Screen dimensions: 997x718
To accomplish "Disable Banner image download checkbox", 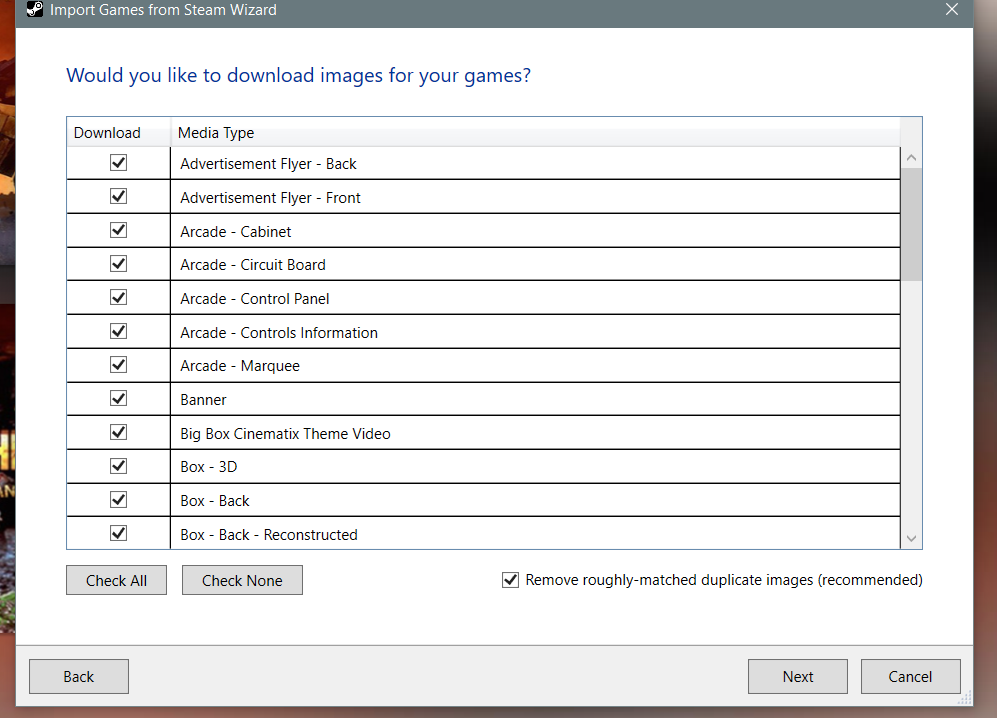I will [x=118, y=399].
